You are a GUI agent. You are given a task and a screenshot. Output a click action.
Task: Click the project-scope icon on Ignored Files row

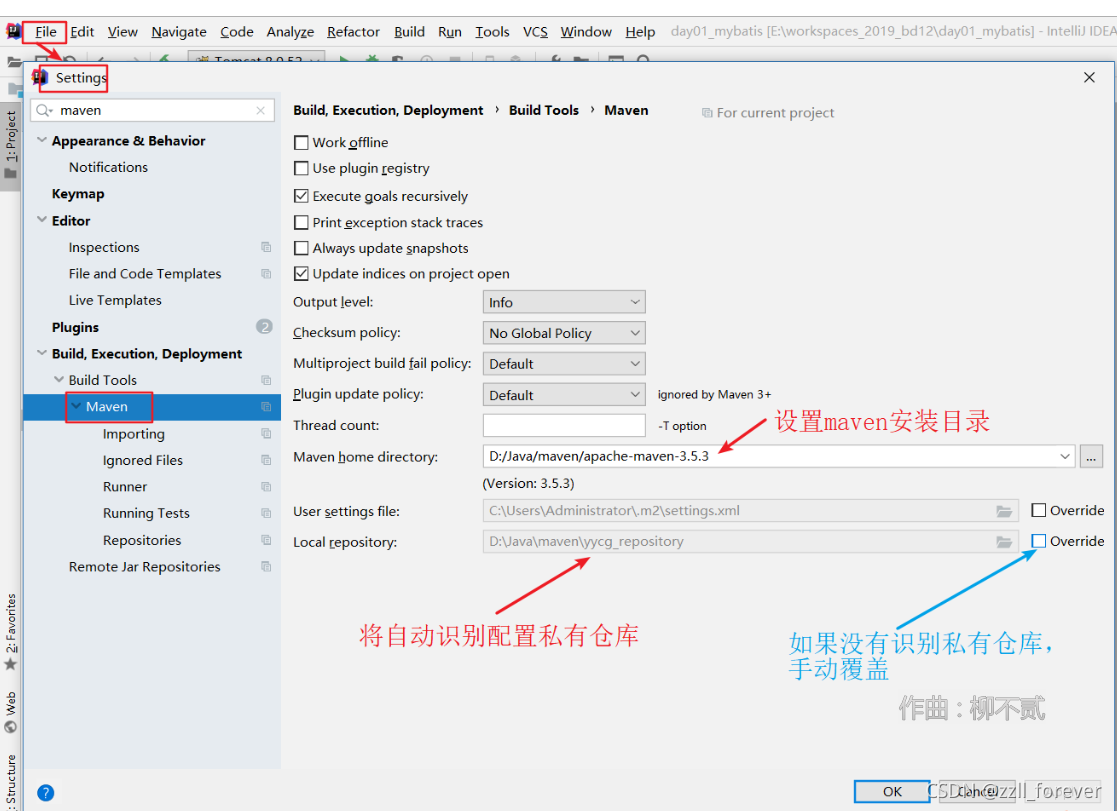tap(266, 460)
